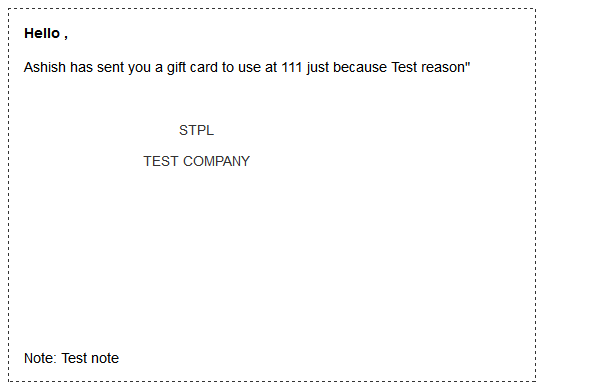Click the Note: label

coord(40,358)
